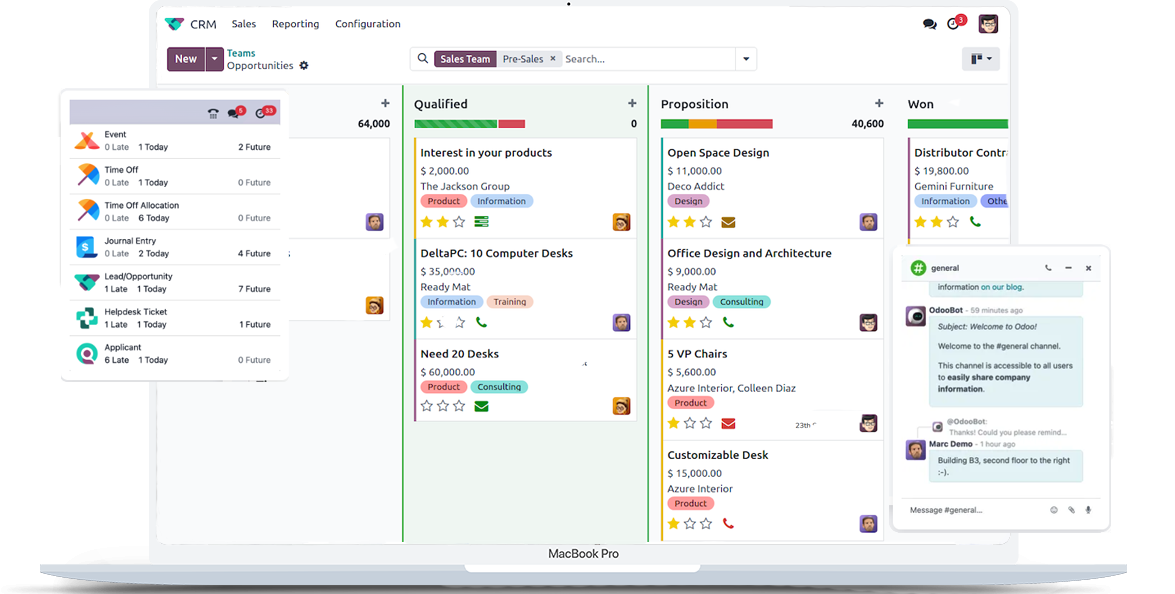The height and width of the screenshot is (594, 1175).
Task: Click the Event app icon in activity list
Action: (87, 140)
